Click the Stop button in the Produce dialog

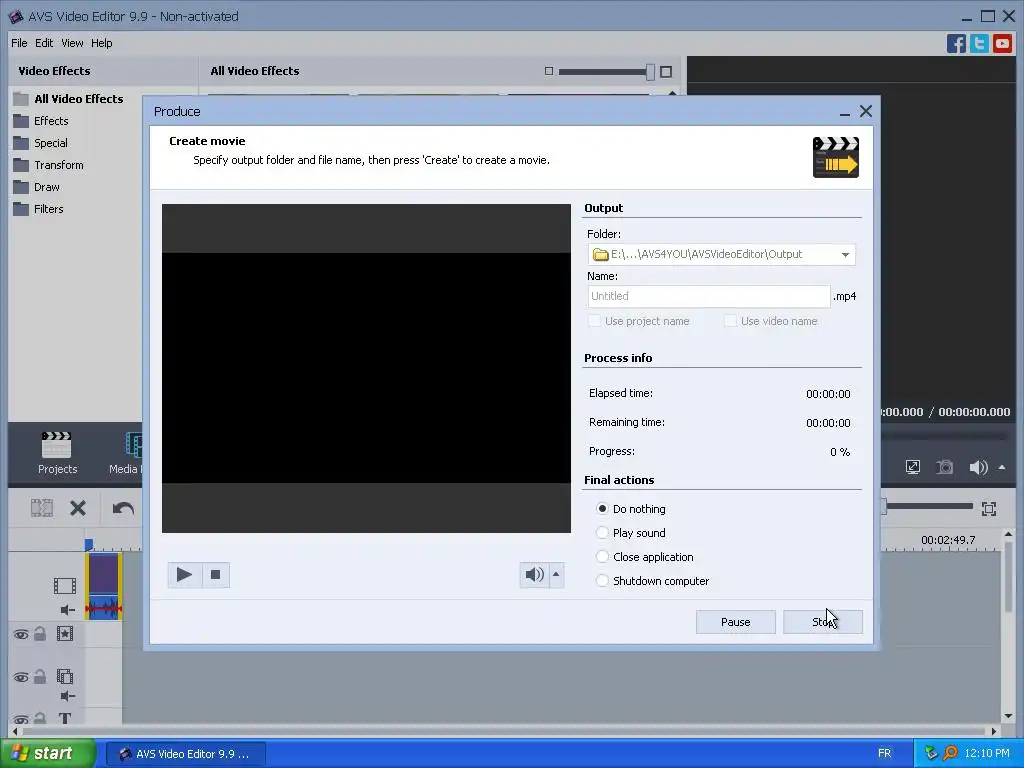(x=823, y=622)
